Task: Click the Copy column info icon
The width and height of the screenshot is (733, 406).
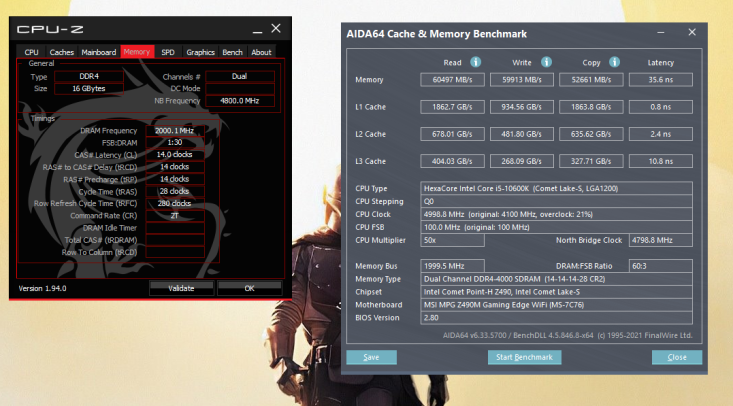Action: [x=614, y=62]
